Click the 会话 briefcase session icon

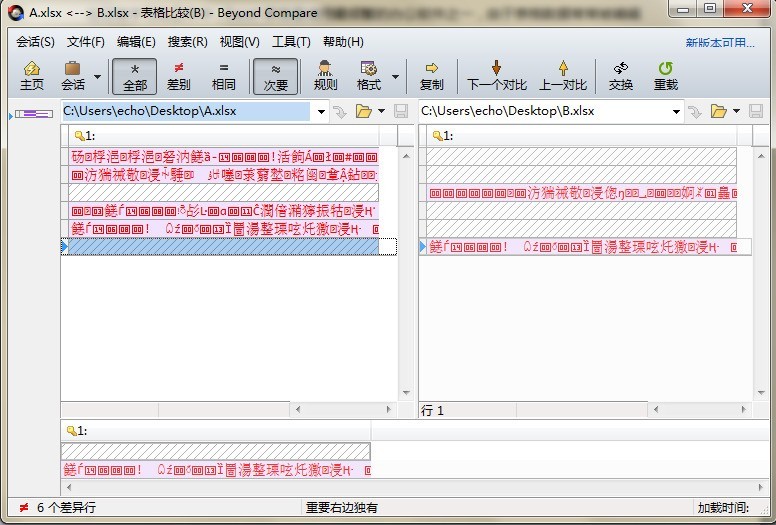tap(73, 76)
